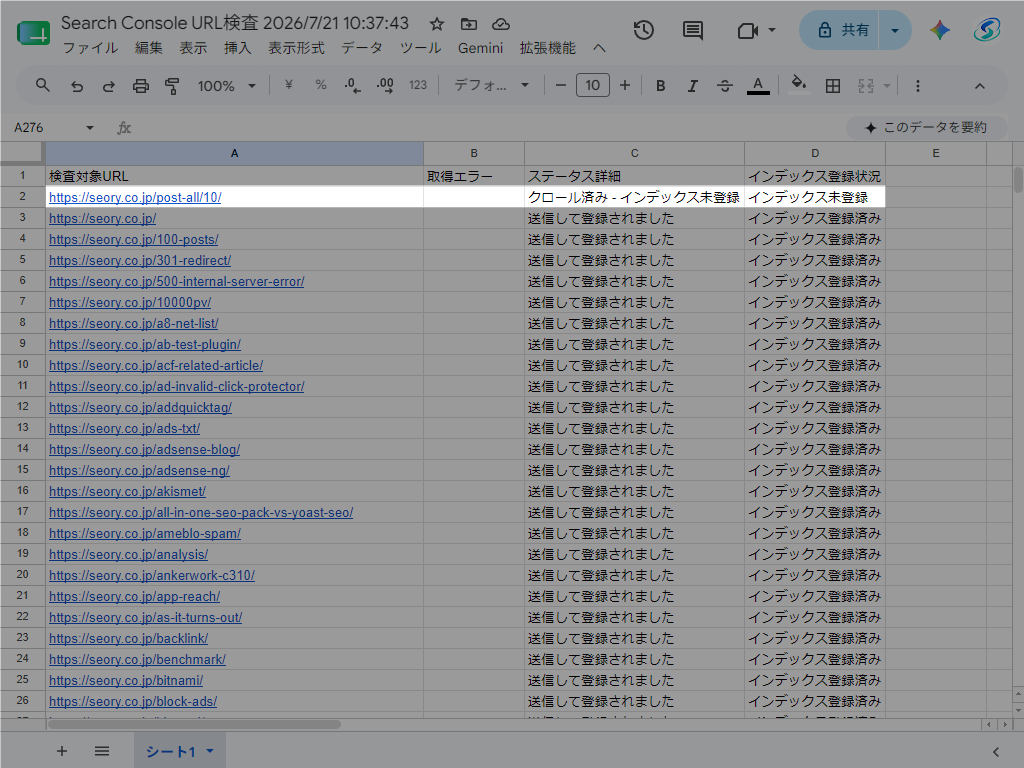
Task: Open the 挿入 menu
Action: (237, 48)
